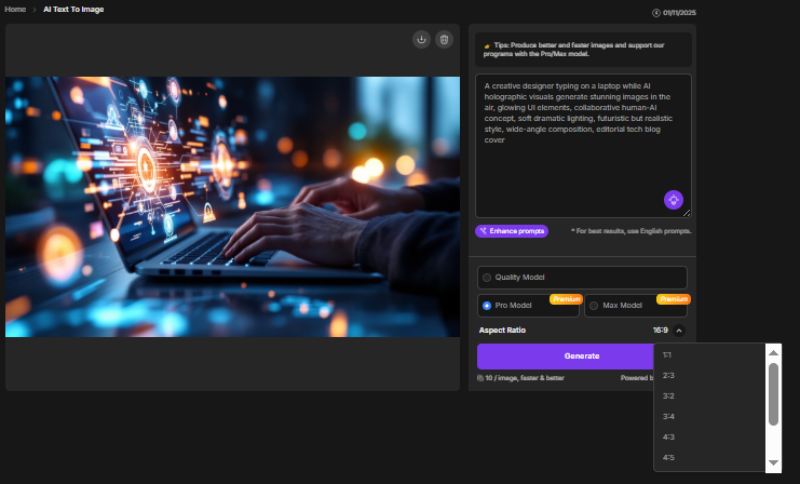Click scroll-down arrow in aspect ratio list

click(x=773, y=462)
